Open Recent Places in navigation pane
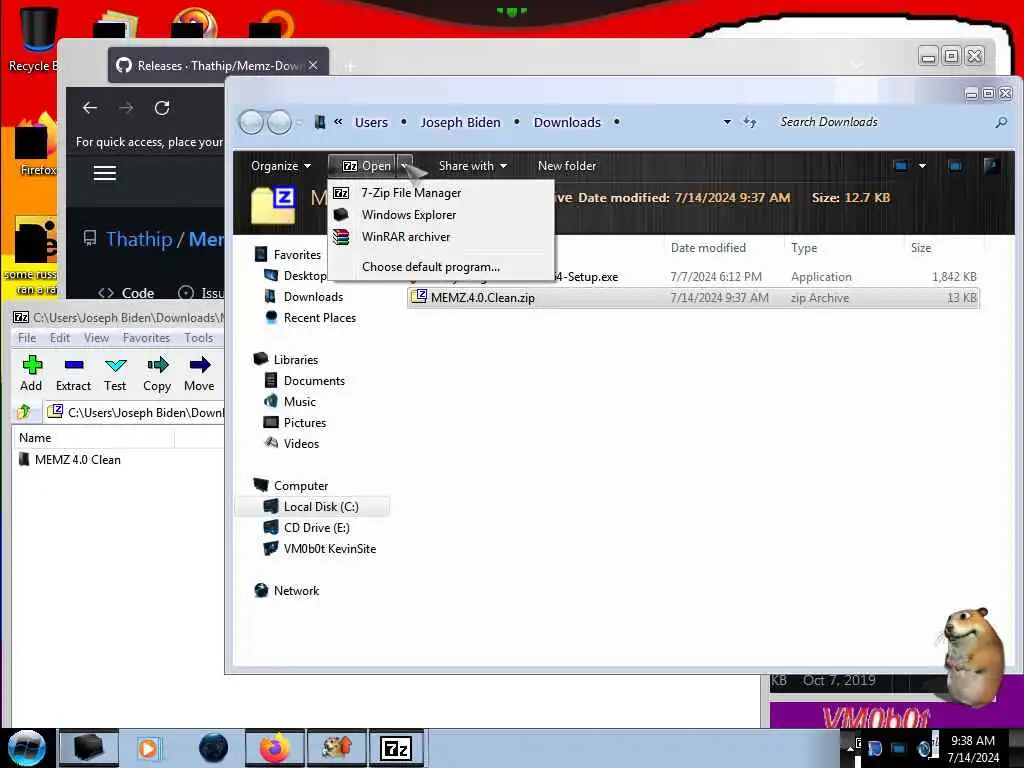Screen dimensions: 1024x768 [319, 317]
